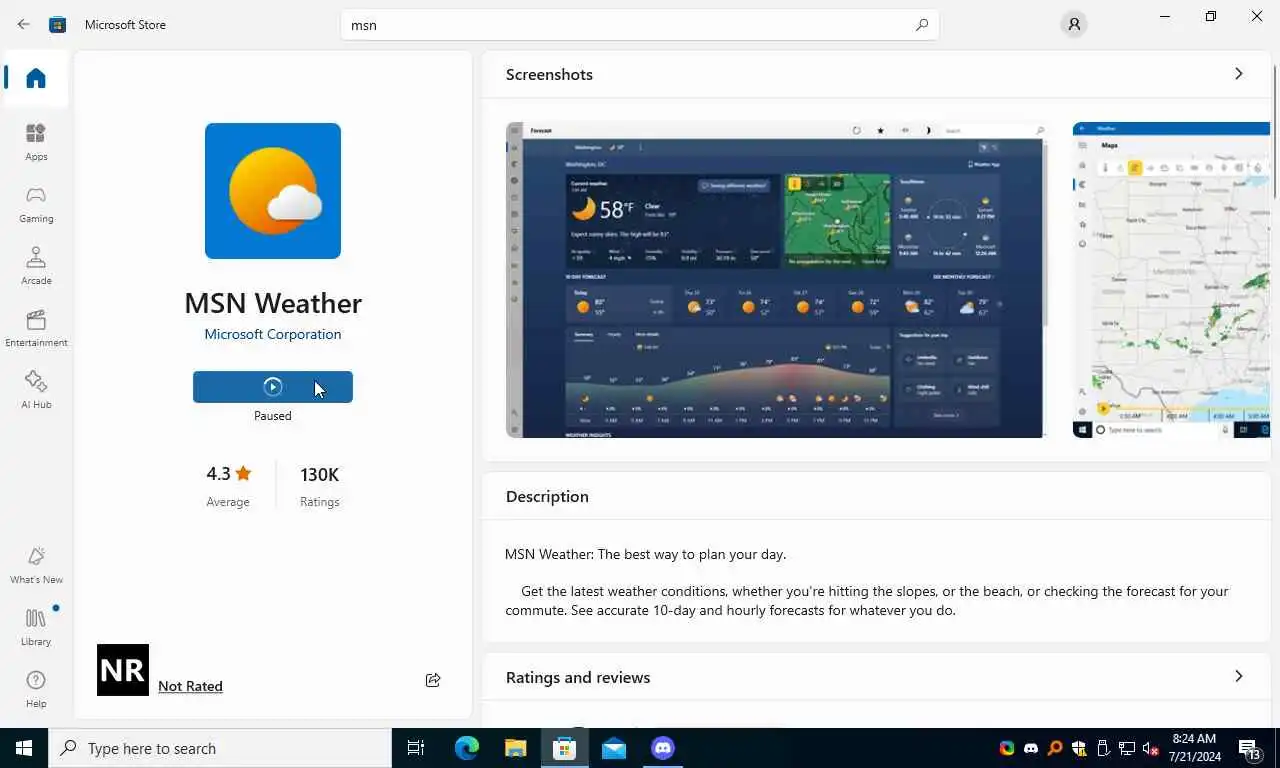1280x768 pixels.
Task: Click the Discord tray icon
Action: (1031, 748)
